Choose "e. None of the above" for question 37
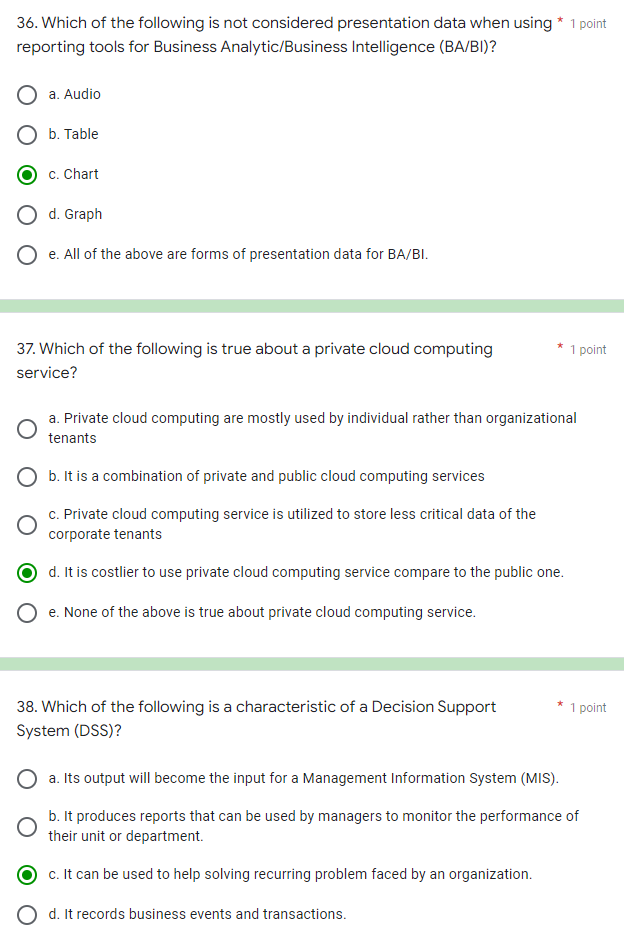Image resolution: width=624 pixels, height=932 pixels. [x=27, y=612]
